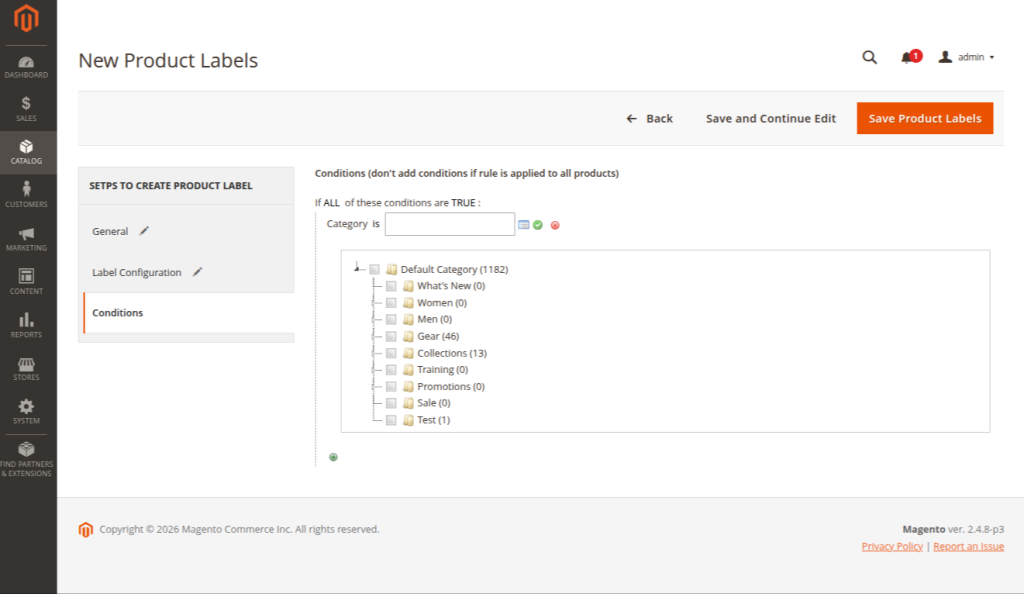This screenshot has height=594, width=1024.
Task: Collapse the Default Category tree node
Action: 357,268
